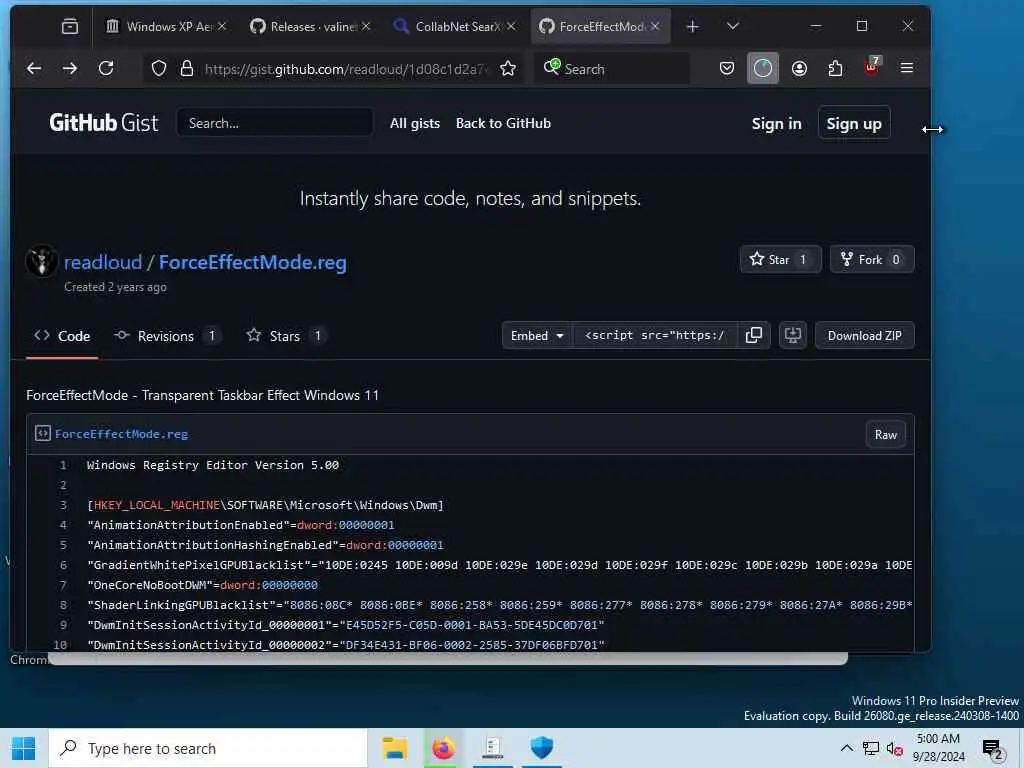The image size is (1024, 768).
Task: View Raw file
Action: [886, 434]
